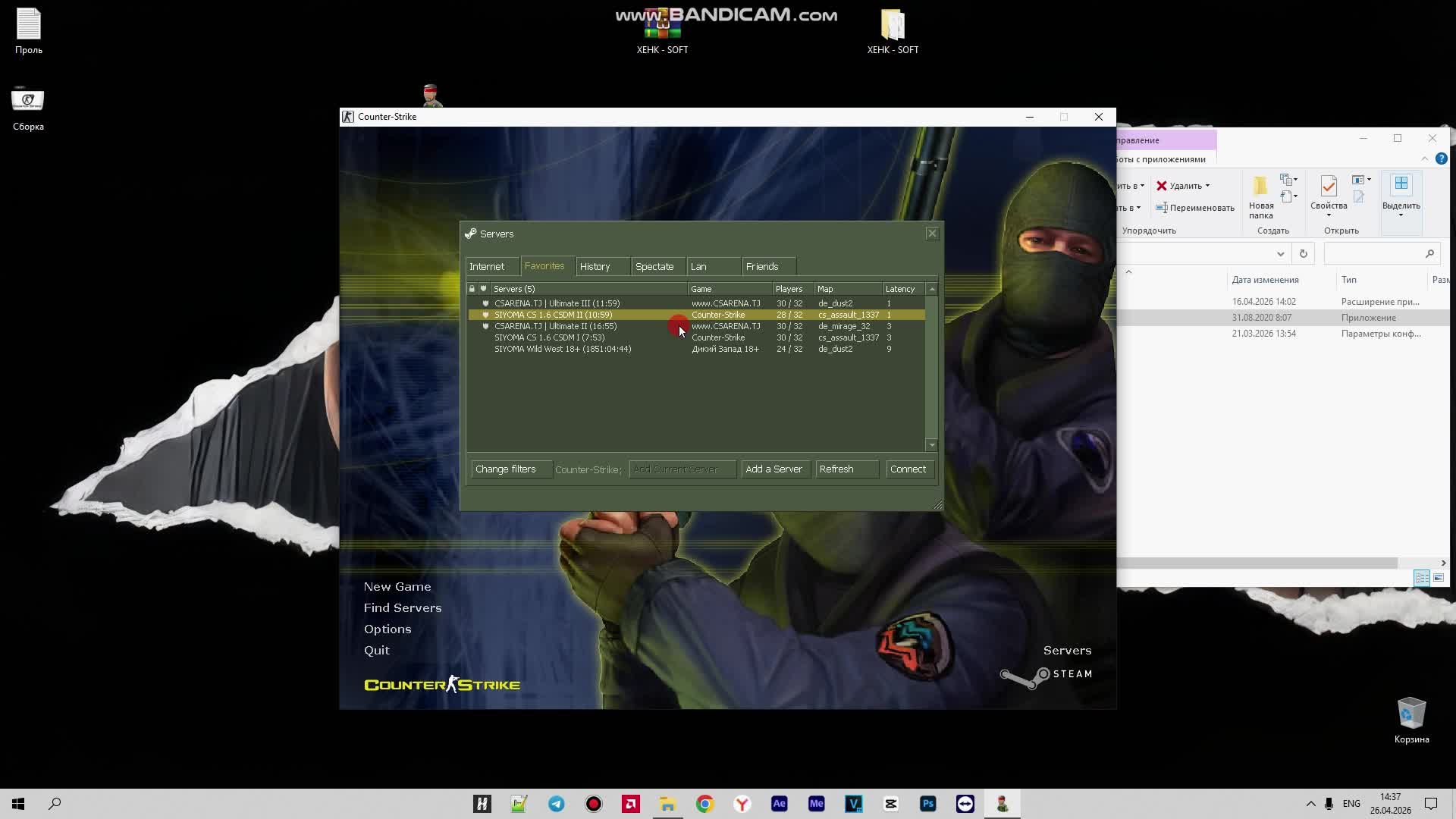This screenshot has width=1456, height=819.
Task: Click the server list scrollbar down arrow
Action: pyautogui.click(x=932, y=445)
